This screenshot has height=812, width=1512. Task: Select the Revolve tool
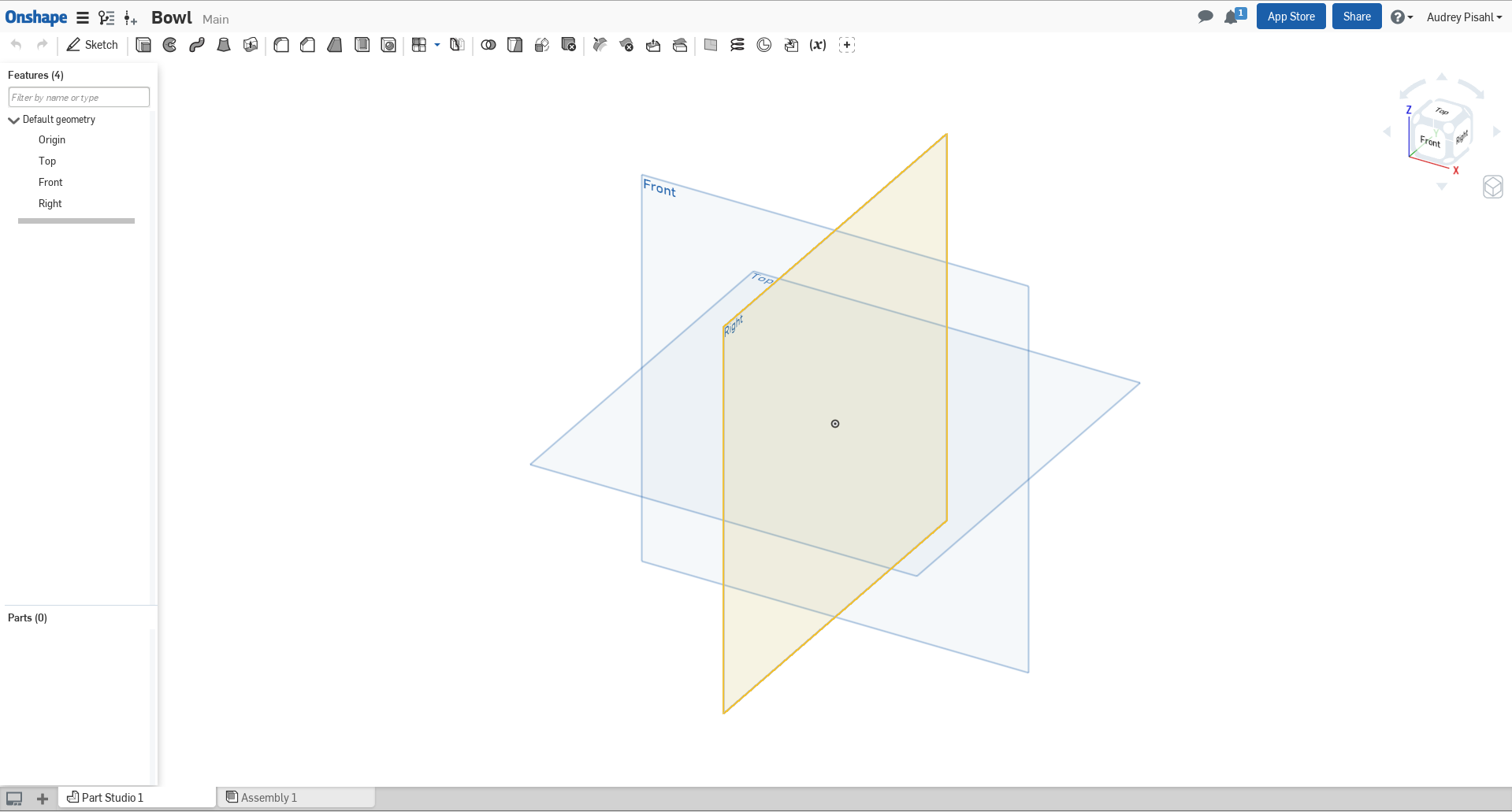(170, 45)
